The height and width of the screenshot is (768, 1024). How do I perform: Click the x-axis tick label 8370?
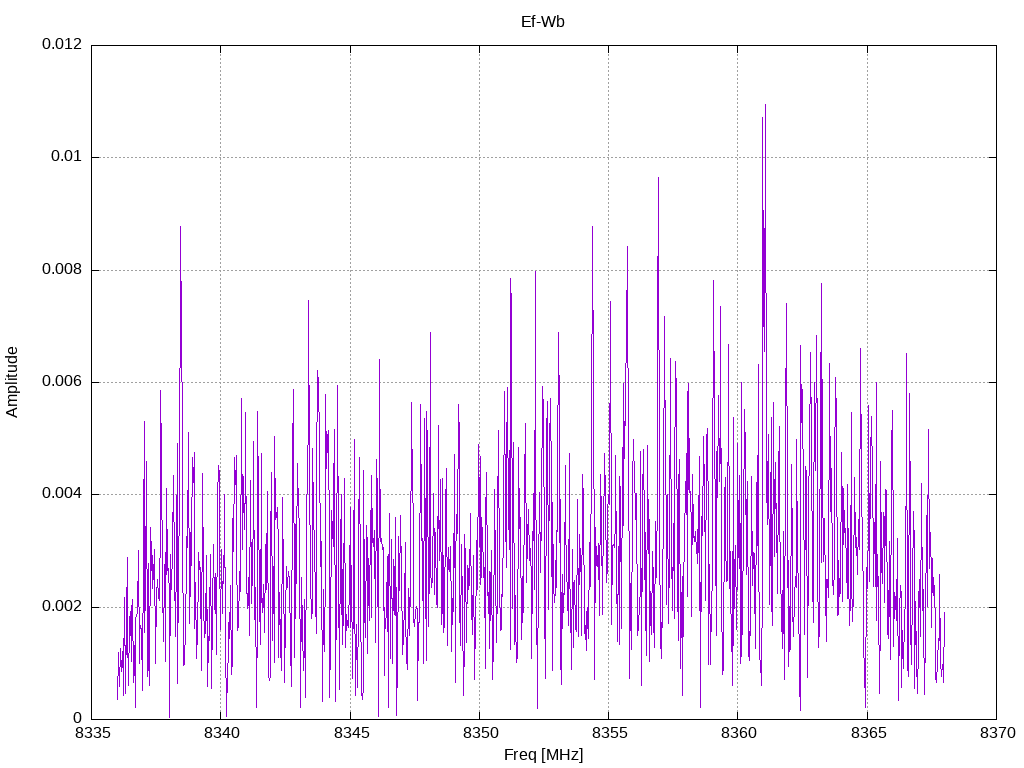pos(997,733)
